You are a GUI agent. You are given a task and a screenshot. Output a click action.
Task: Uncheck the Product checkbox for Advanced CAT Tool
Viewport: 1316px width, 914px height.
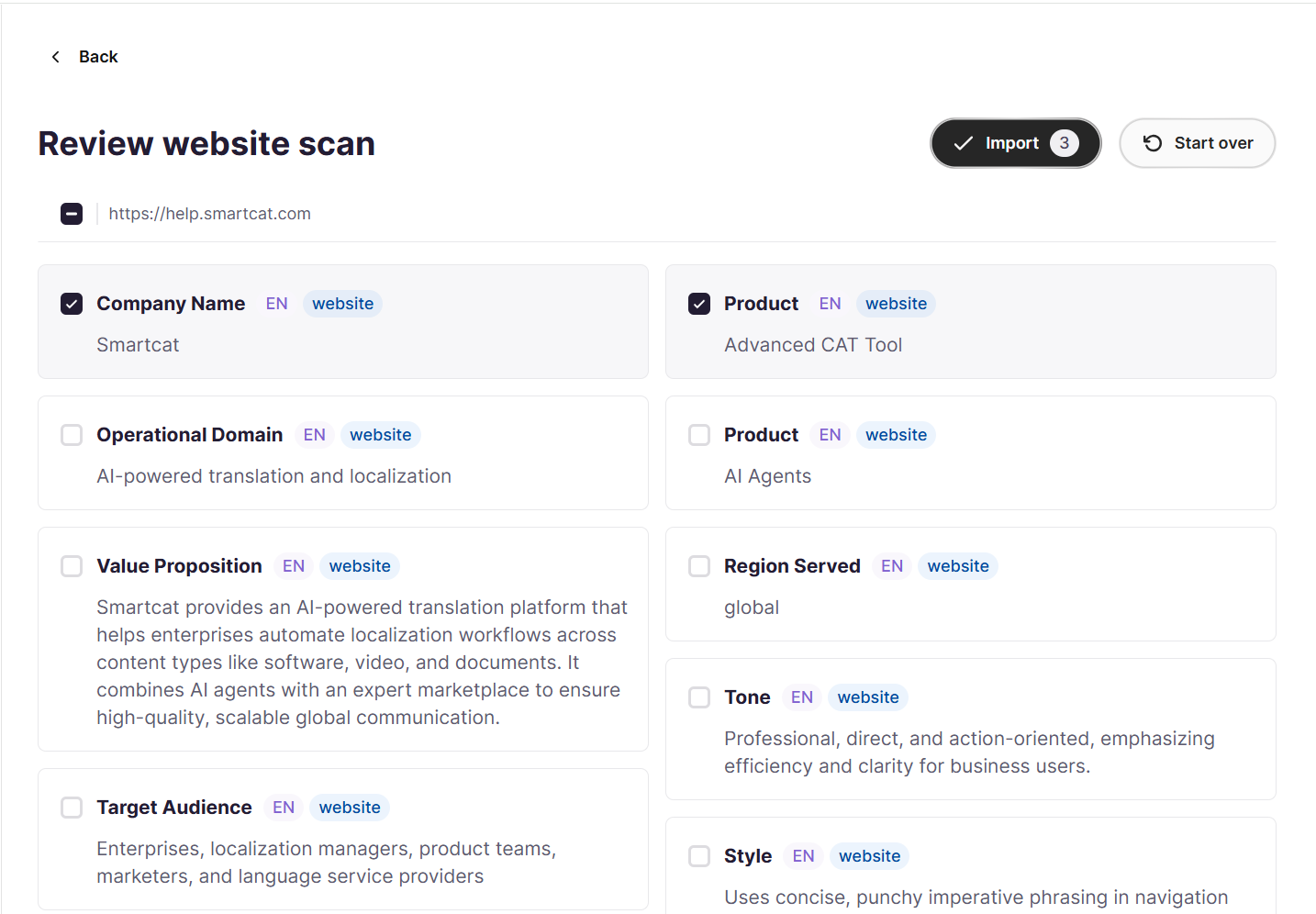[699, 304]
